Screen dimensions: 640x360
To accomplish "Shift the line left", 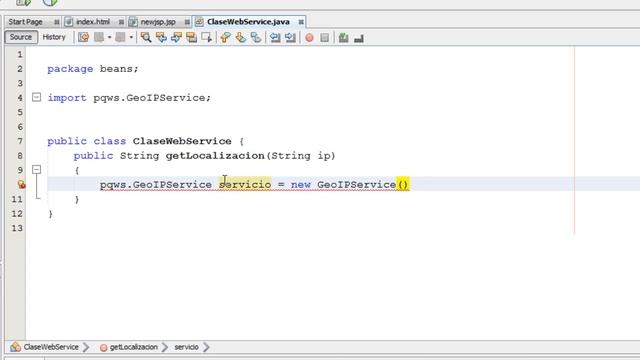I will 275,38.
